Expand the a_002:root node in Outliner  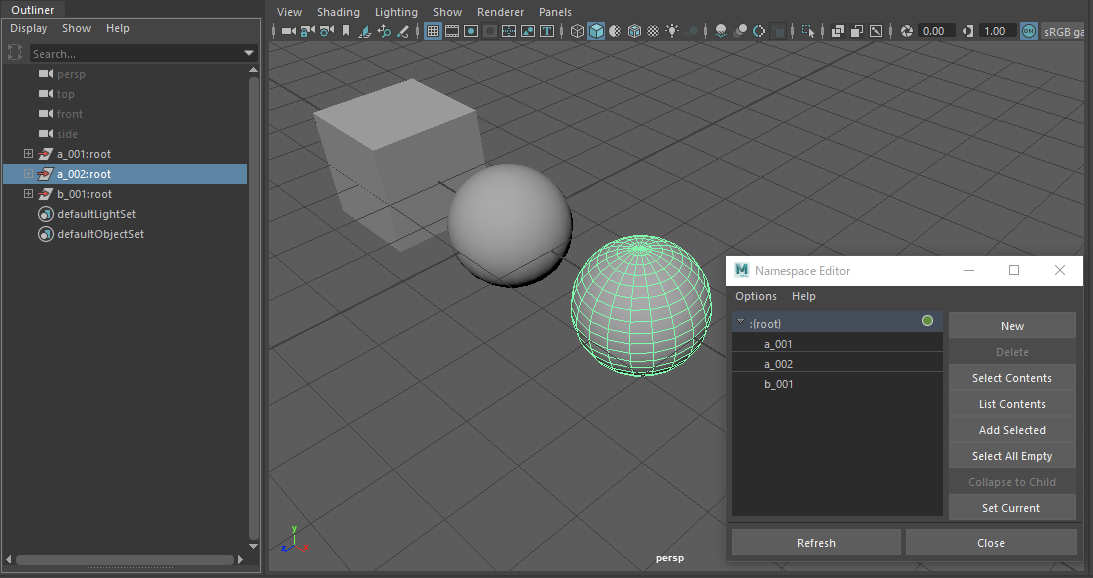click(28, 174)
